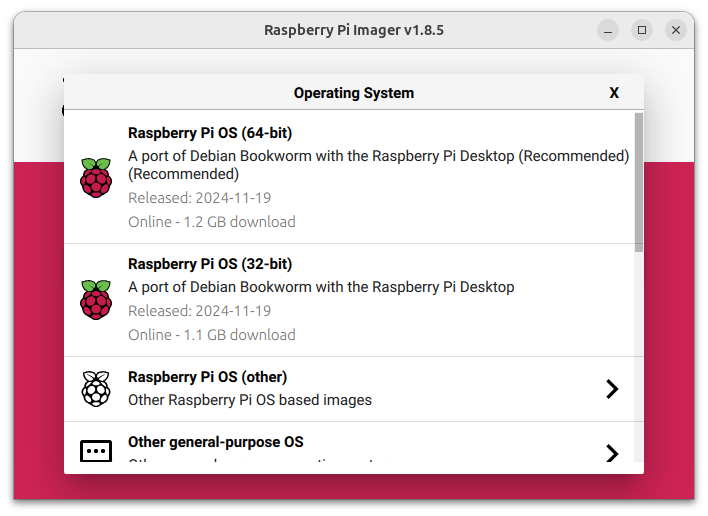Click the red raspberry icon for 32-bit OS
Image resolution: width=708 pixels, height=516 pixels.
tap(96, 299)
